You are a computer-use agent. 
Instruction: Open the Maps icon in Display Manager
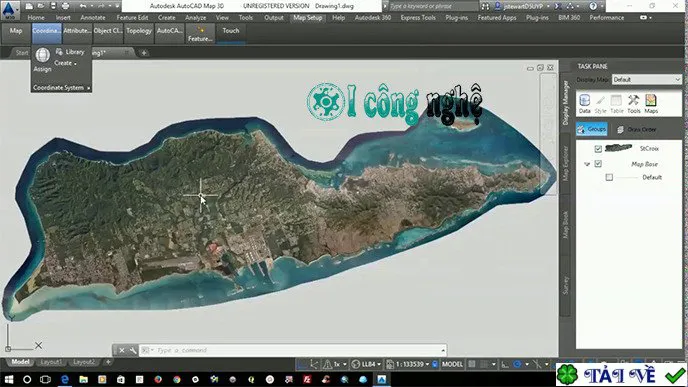pyautogui.click(x=651, y=104)
